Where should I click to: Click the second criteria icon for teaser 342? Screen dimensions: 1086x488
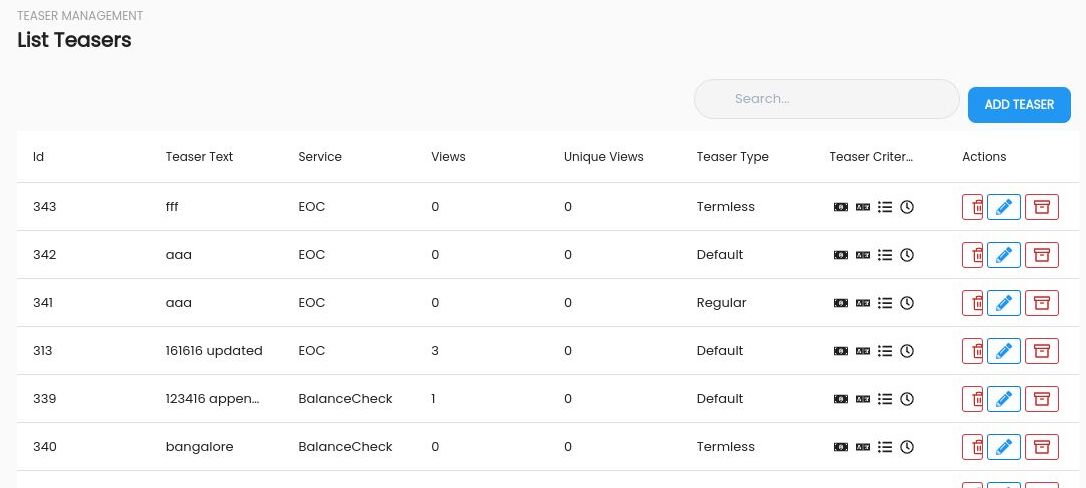click(x=863, y=255)
